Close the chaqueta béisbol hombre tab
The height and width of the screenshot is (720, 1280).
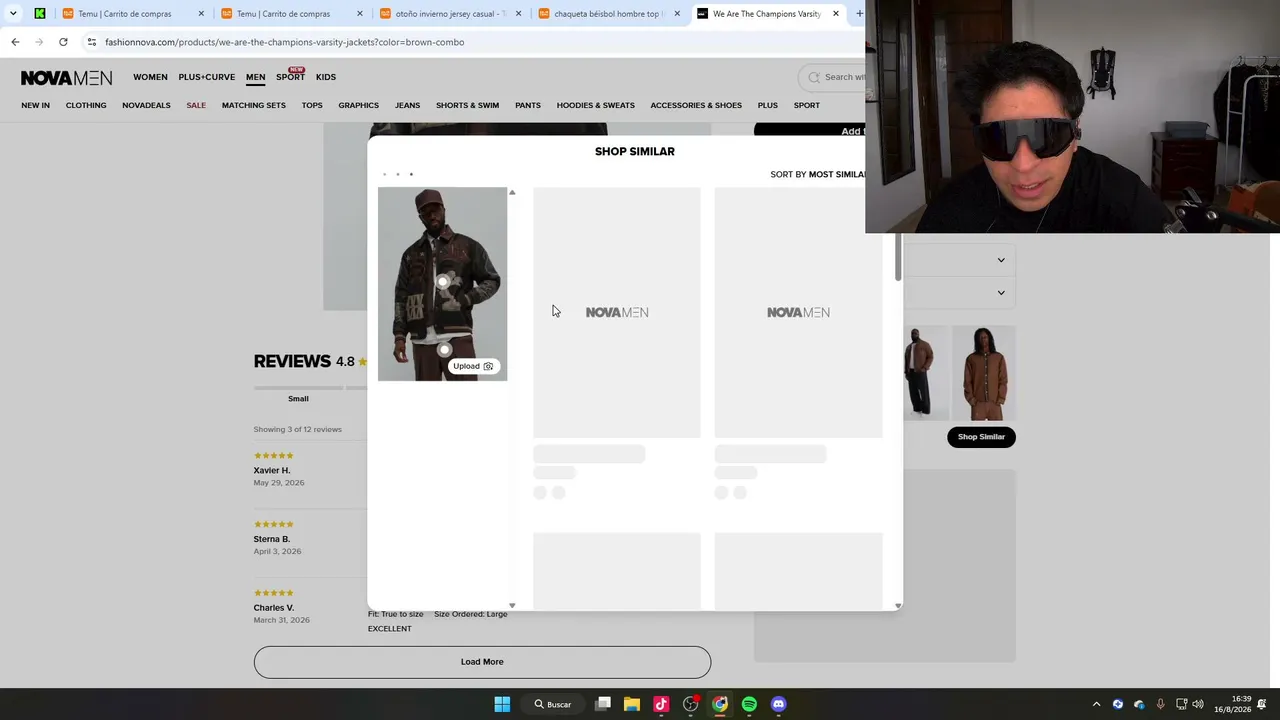coord(677,14)
